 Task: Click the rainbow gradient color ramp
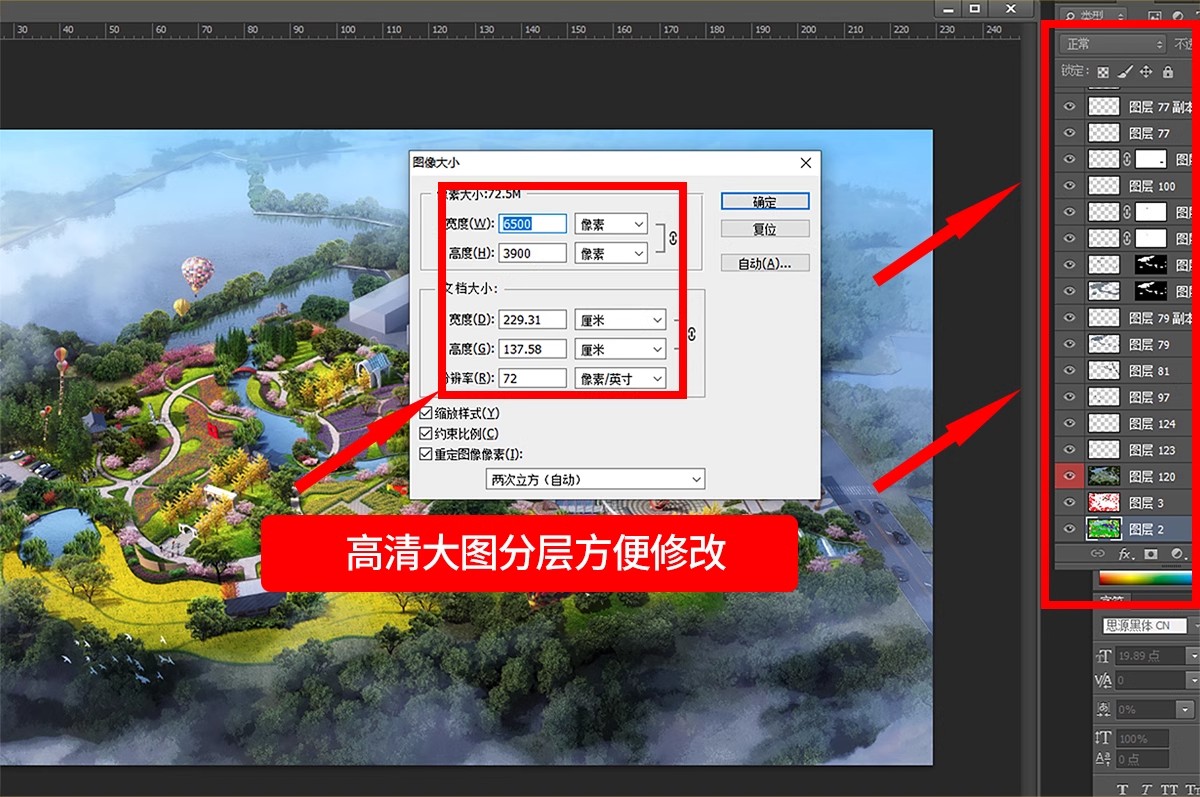pyautogui.click(x=1145, y=578)
